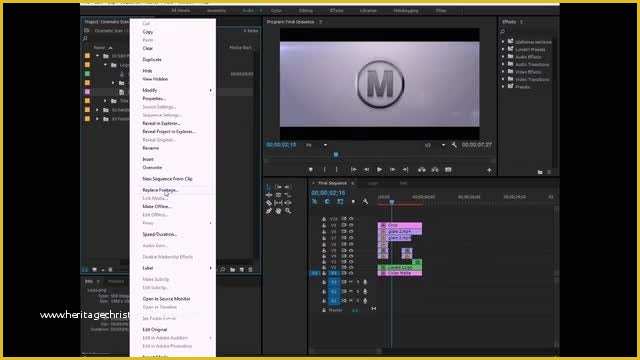Viewport: 640px width, 360px height.
Task: Expand the Video Transitions folder
Action: [503, 79]
